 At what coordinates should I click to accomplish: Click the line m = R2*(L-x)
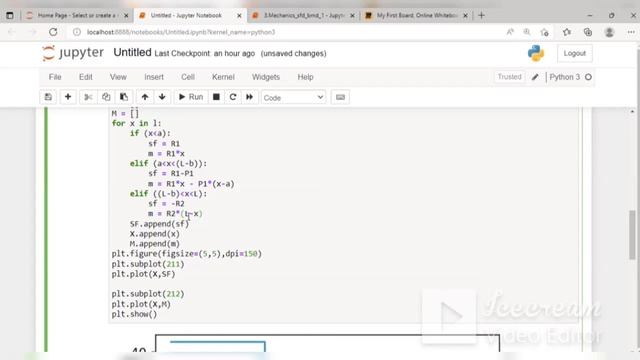(x=175, y=214)
